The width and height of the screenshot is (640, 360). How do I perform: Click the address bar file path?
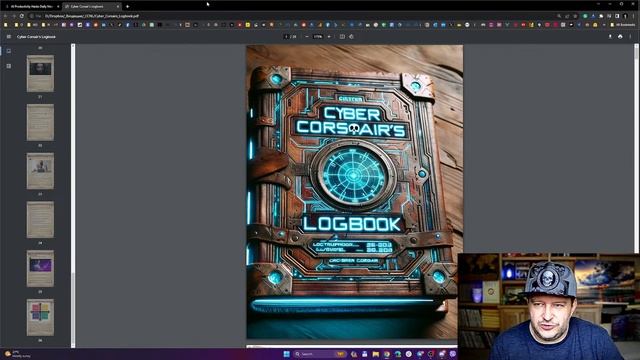(x=92, y=16)
